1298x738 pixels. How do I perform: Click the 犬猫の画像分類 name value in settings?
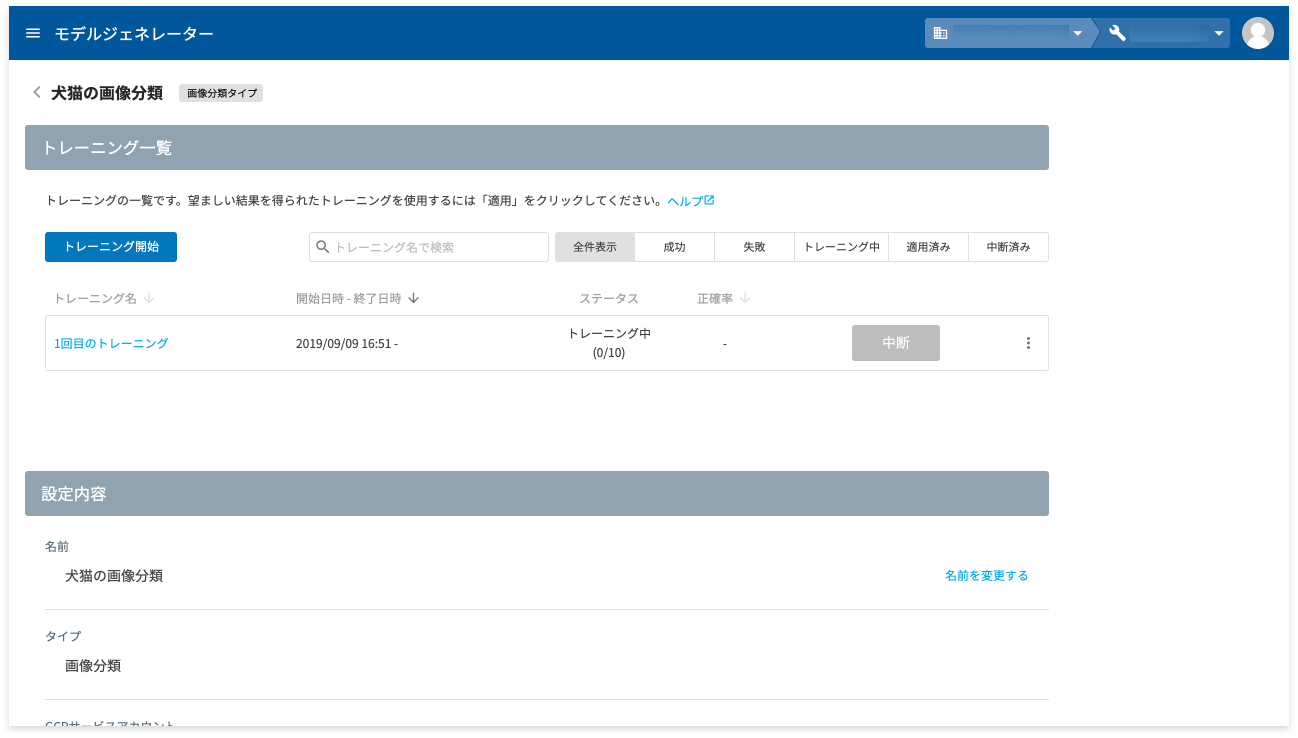[114, 575]
